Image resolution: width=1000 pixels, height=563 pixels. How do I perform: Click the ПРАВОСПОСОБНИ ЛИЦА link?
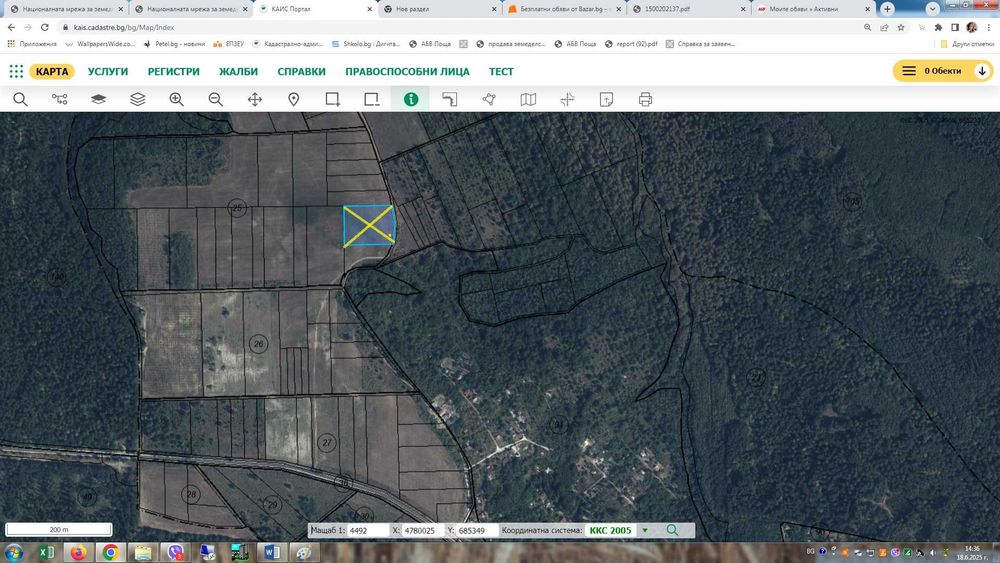point(407,71)
